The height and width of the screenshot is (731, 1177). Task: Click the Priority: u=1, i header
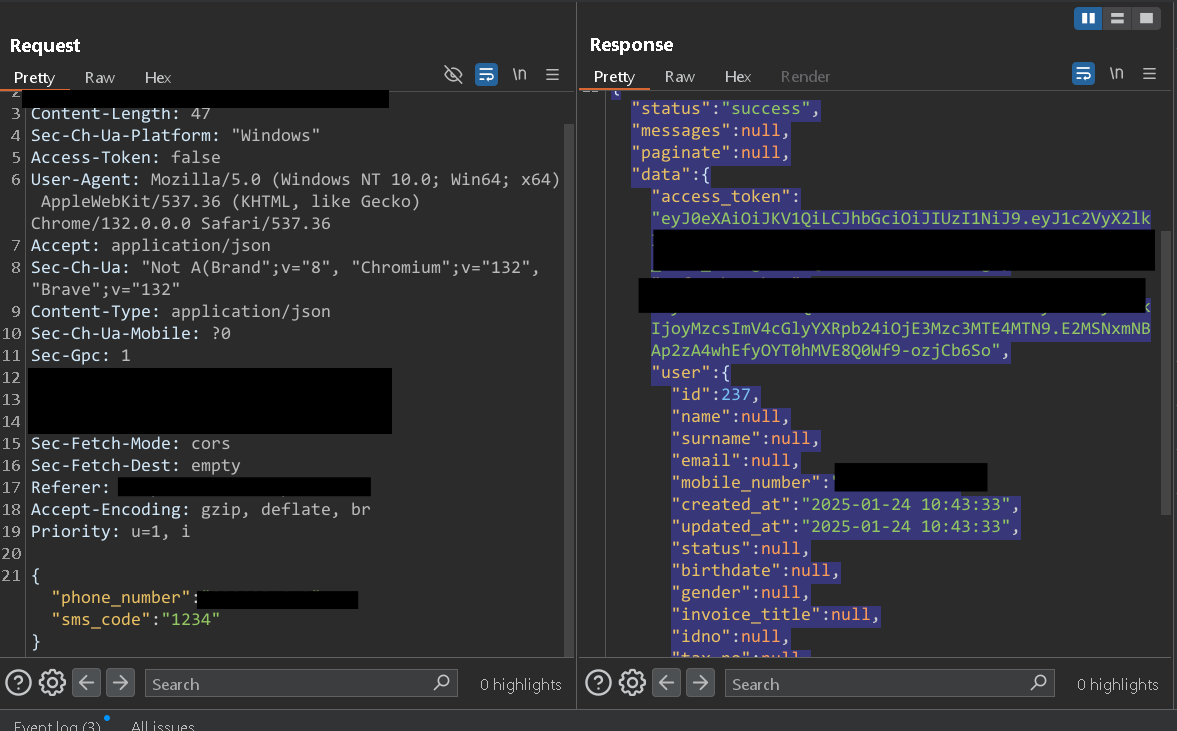tap(110, 531)
